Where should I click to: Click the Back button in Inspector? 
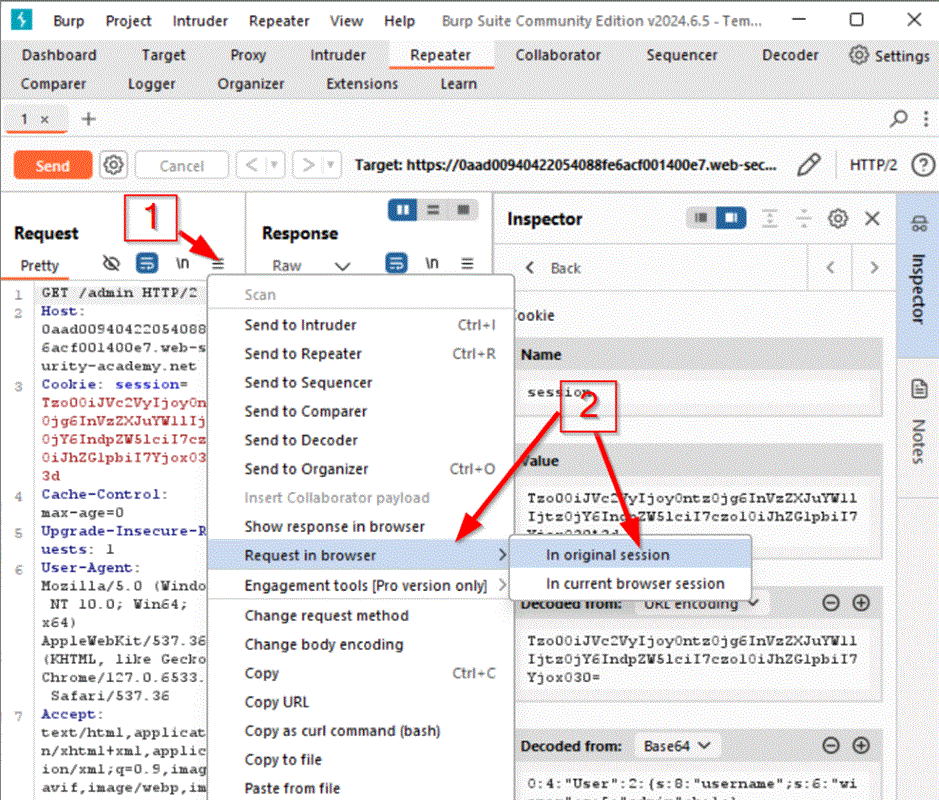point(555,268)
